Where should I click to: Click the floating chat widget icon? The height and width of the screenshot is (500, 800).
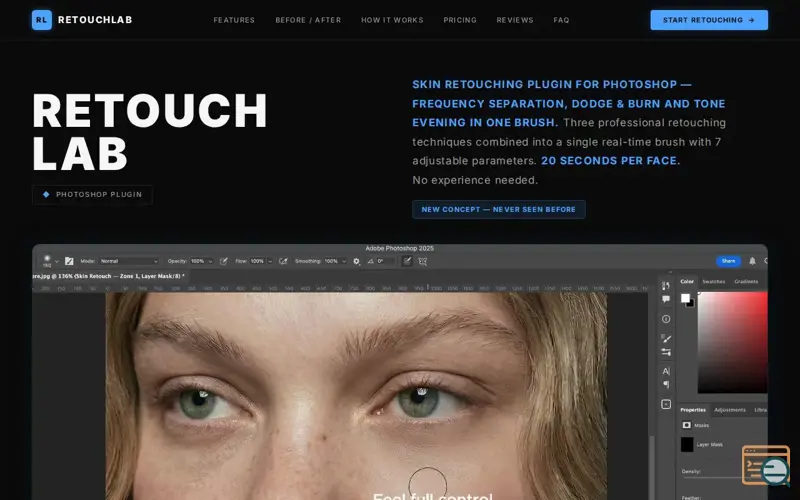tap(766, 465)
